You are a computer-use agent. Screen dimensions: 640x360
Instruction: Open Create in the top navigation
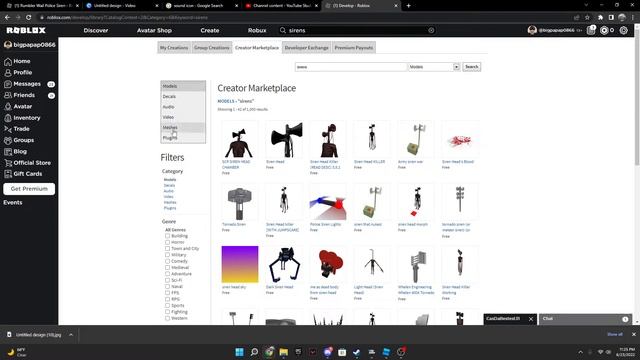210,30
